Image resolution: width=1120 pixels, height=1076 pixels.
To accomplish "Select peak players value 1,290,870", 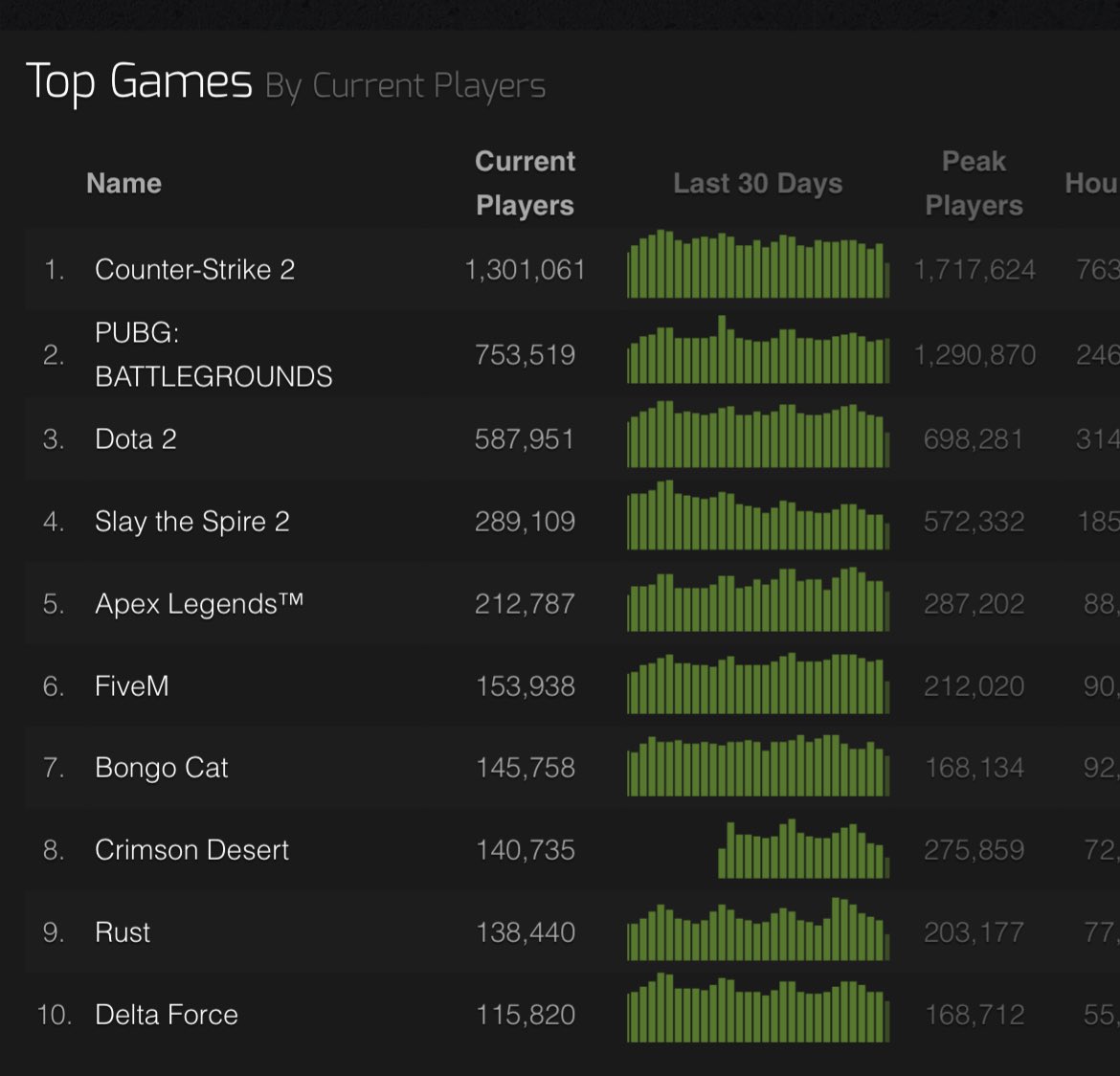I will [x=974, y=354].
